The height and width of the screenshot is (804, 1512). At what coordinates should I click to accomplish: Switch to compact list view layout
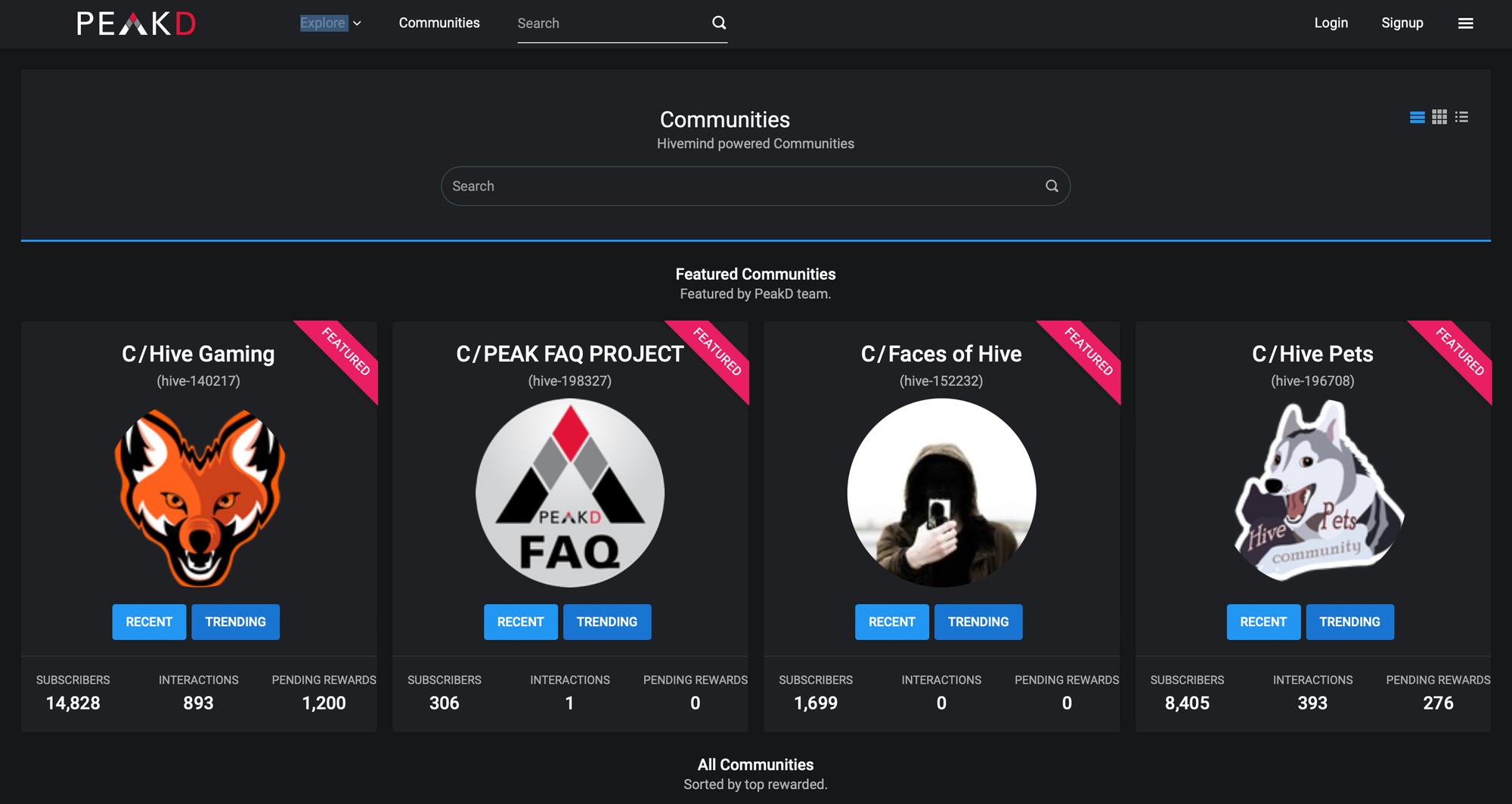pos(1461,117)
